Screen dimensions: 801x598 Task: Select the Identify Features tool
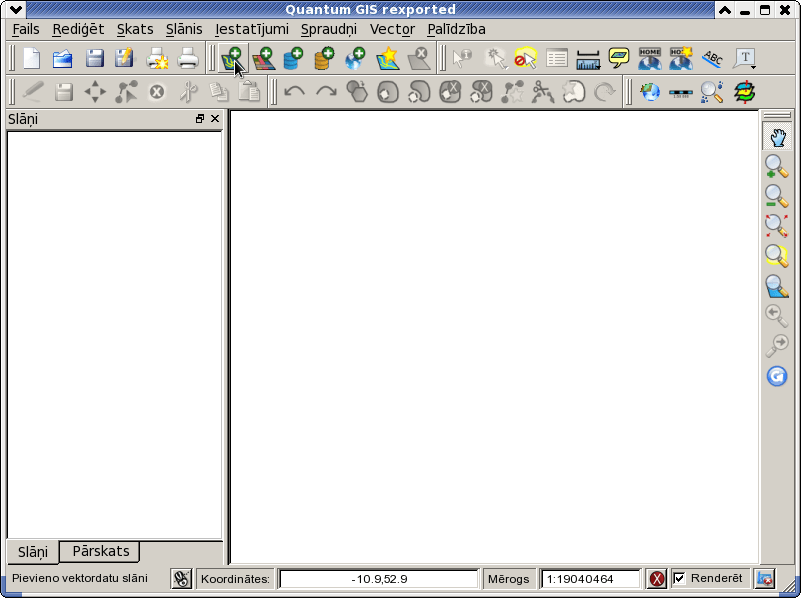pyautogui.click(x=462, y=58)
